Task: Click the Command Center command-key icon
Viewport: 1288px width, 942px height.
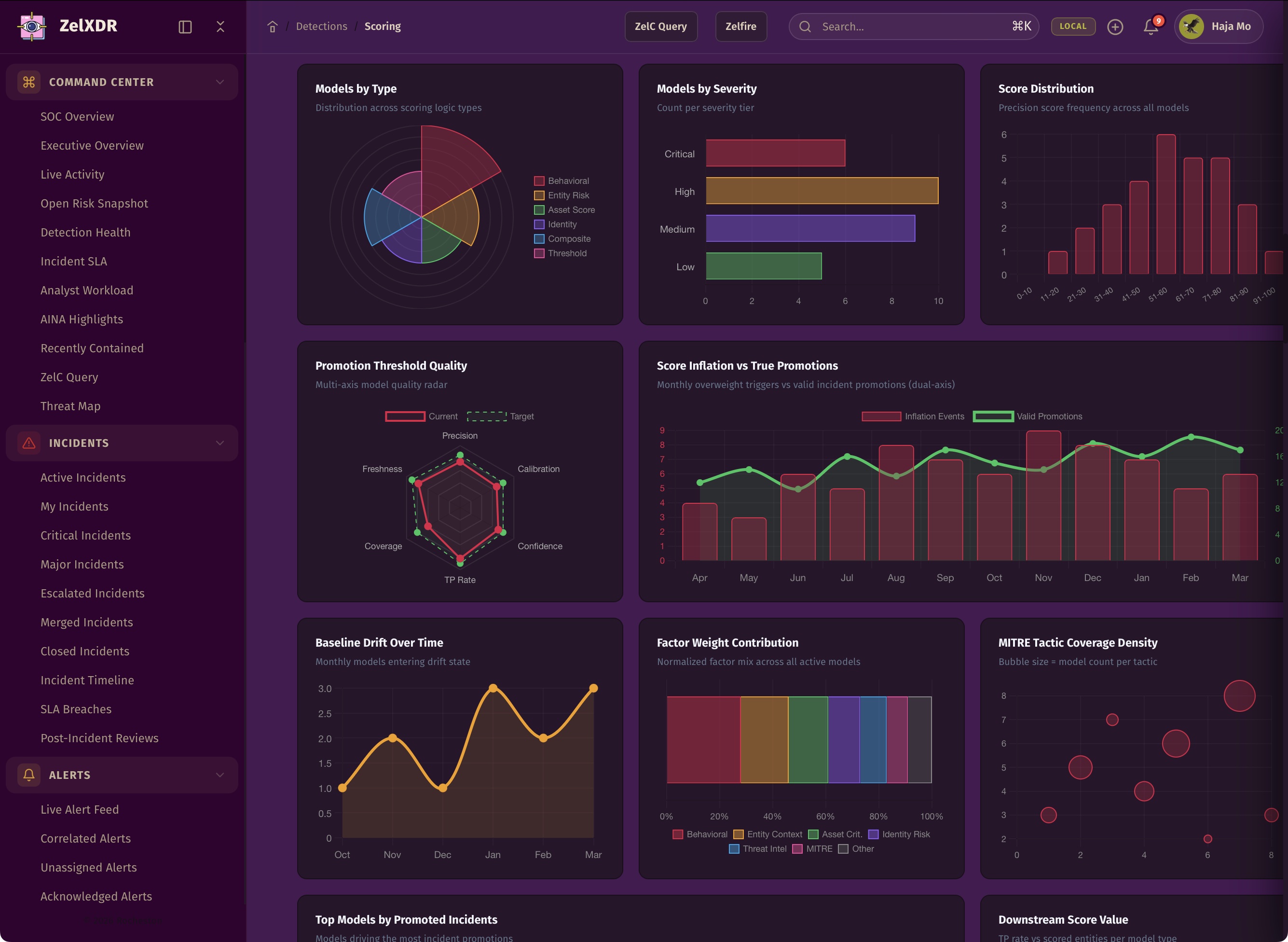Action: [28, 82]
